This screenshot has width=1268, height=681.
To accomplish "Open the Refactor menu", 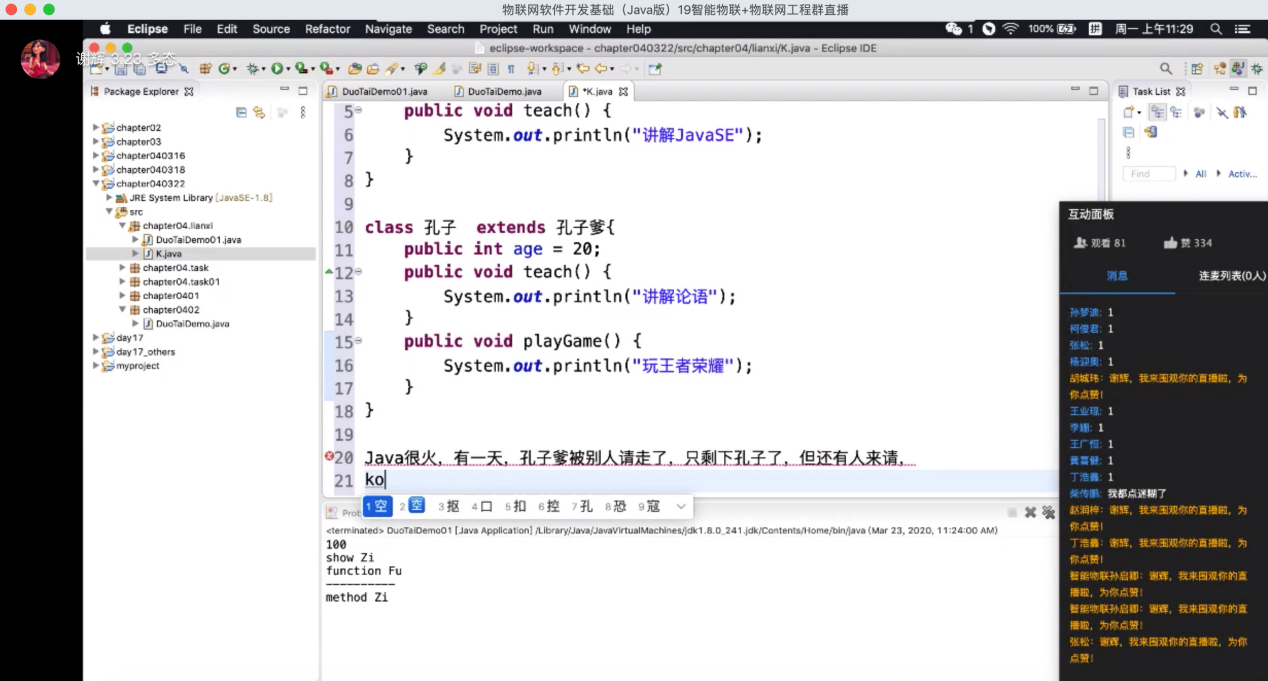I will point(327,29).
